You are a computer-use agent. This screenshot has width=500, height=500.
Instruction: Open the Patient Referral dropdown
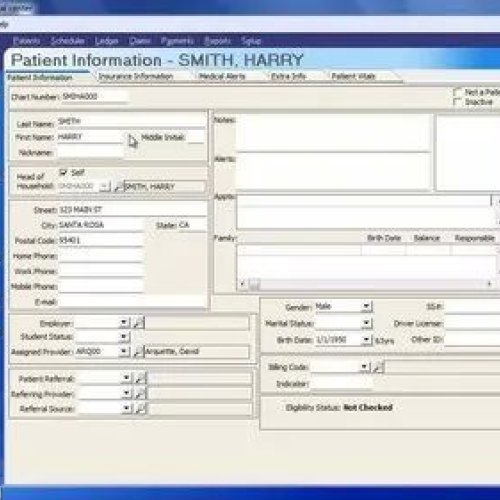tap(126, 378)
